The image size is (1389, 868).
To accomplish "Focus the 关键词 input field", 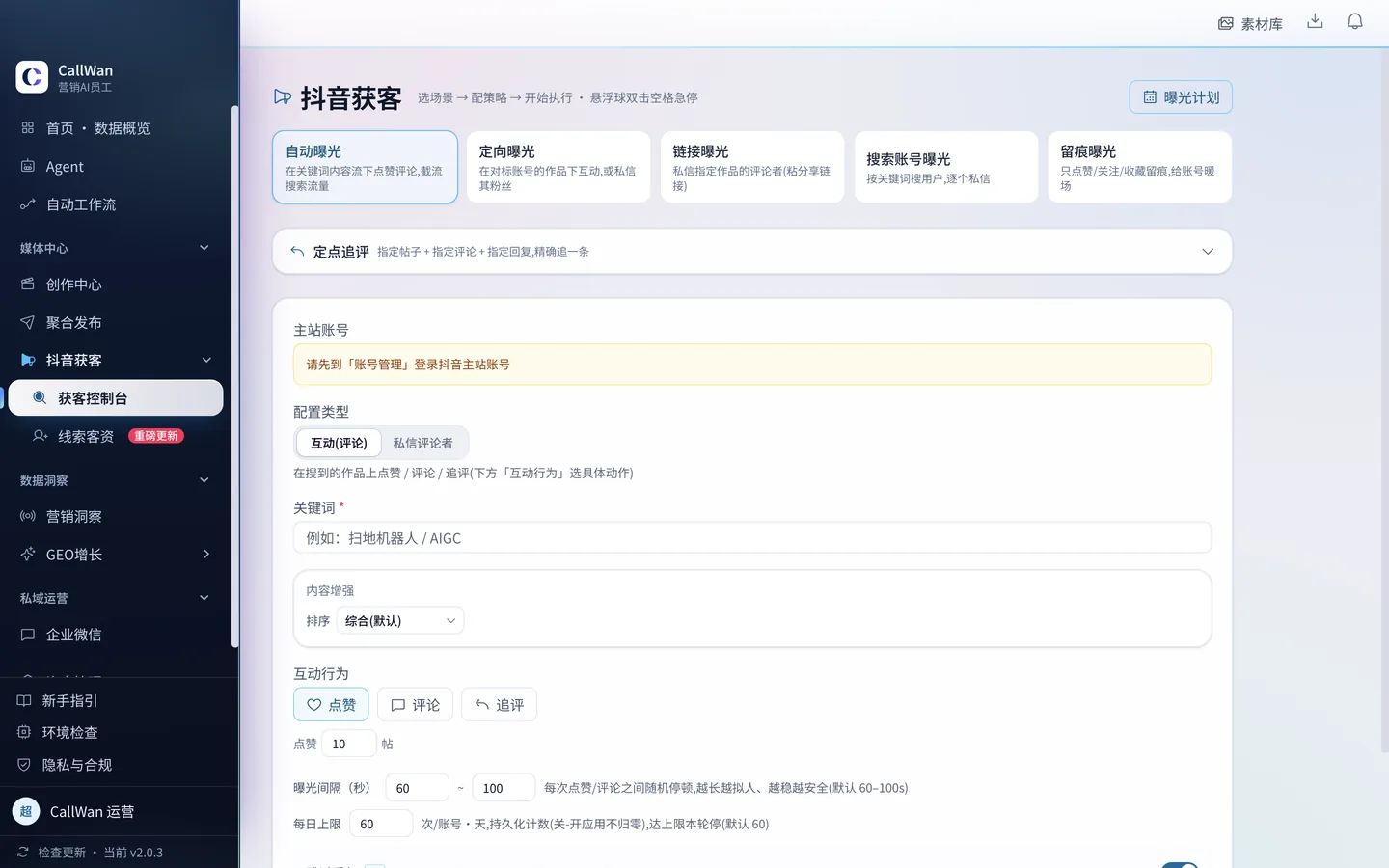I will tap(752, 537).
